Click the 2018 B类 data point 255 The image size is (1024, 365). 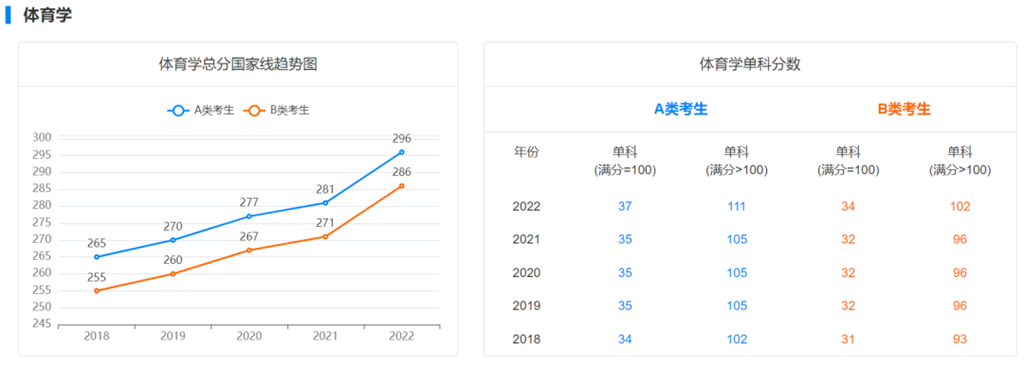(97, 291)
